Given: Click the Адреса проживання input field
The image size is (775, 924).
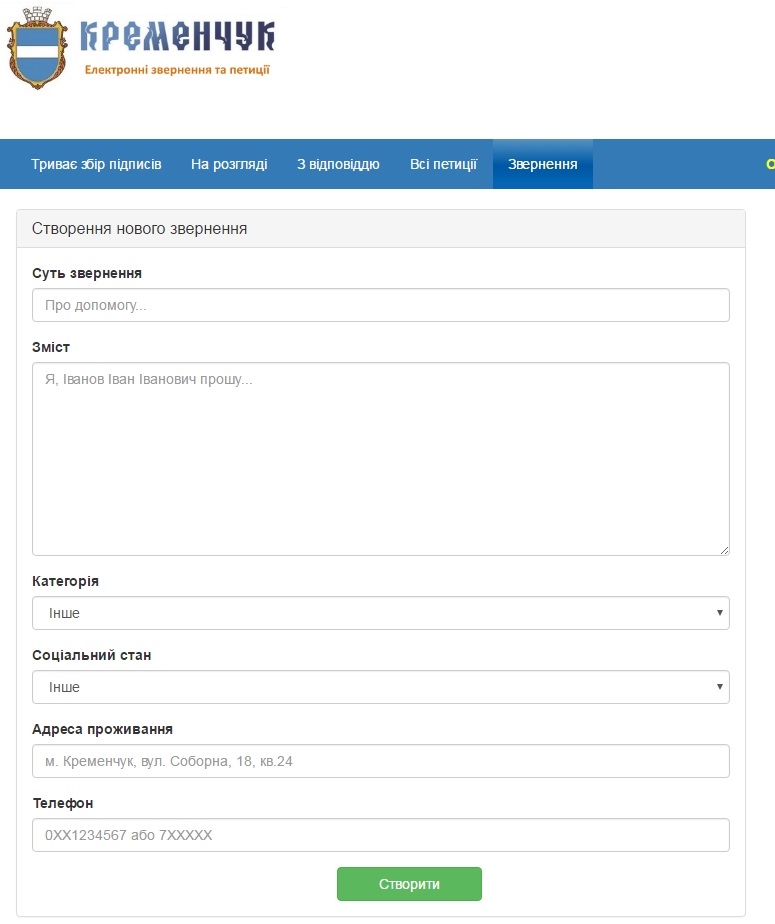Looking at the screenshot, I should [380, 761].
